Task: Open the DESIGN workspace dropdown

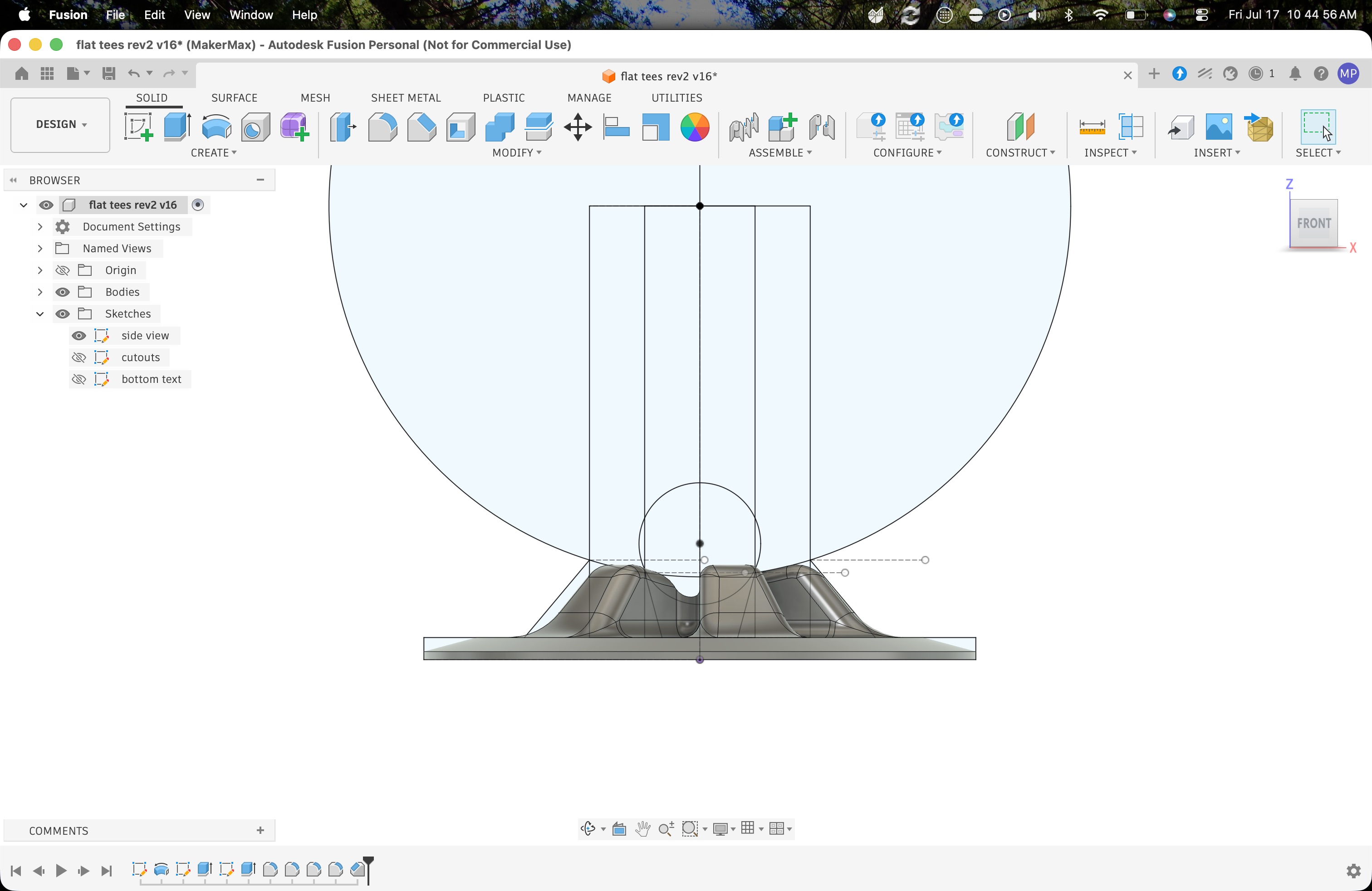Action: (x=60, y=124)
